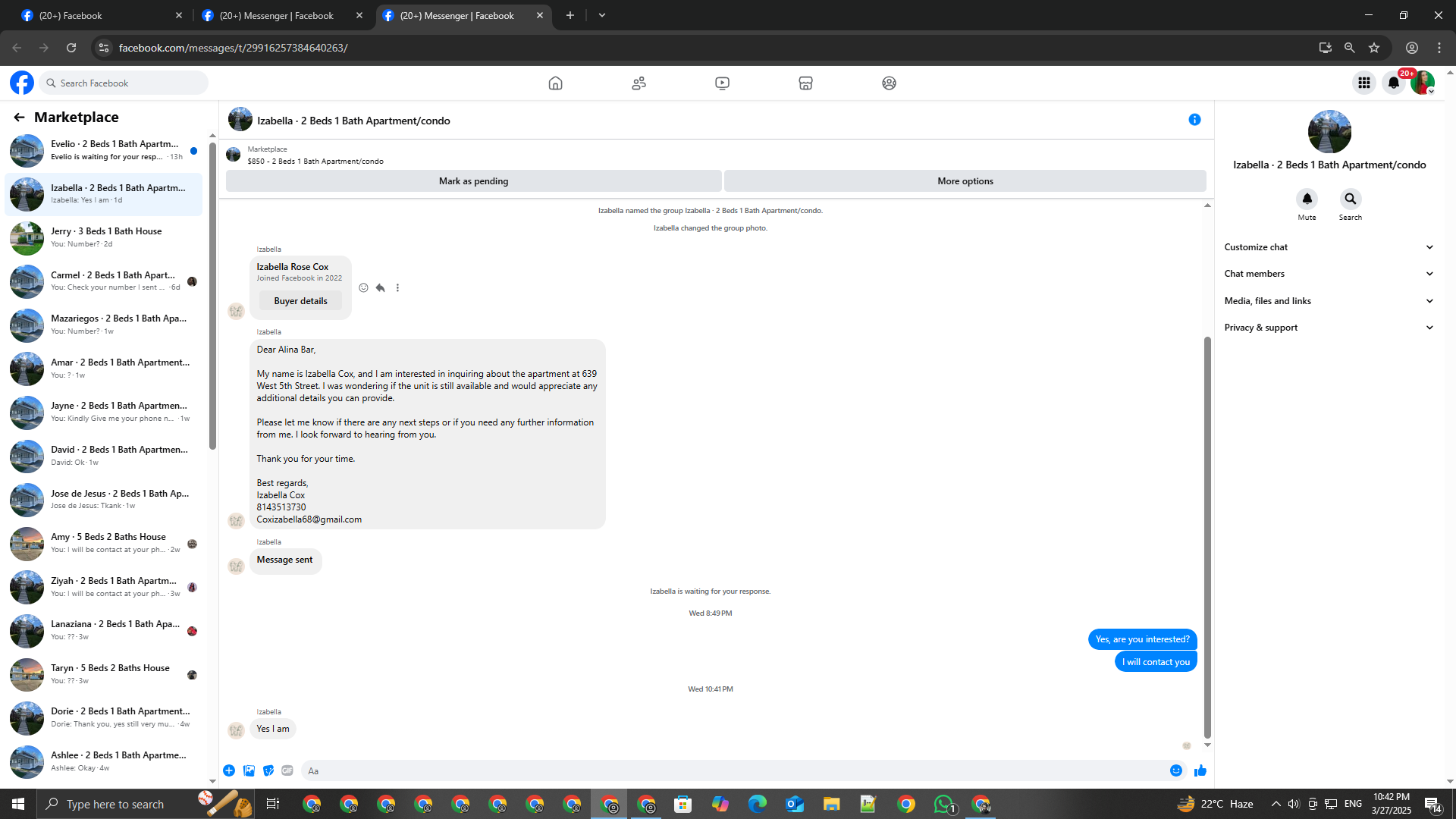Attach a photo using the image icon

[249, 770]
